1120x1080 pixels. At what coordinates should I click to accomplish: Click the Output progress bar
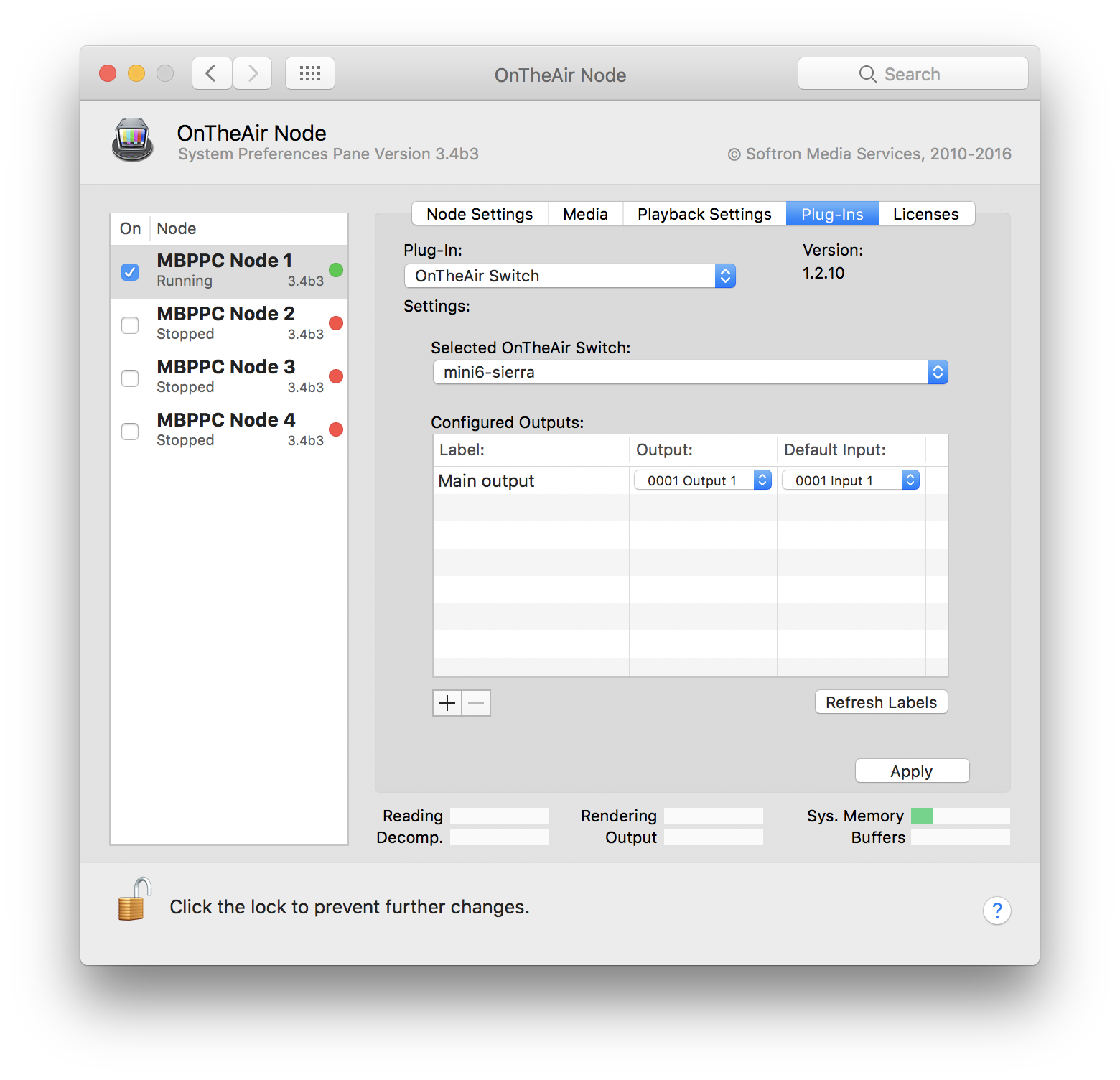[x=714, y=837]
